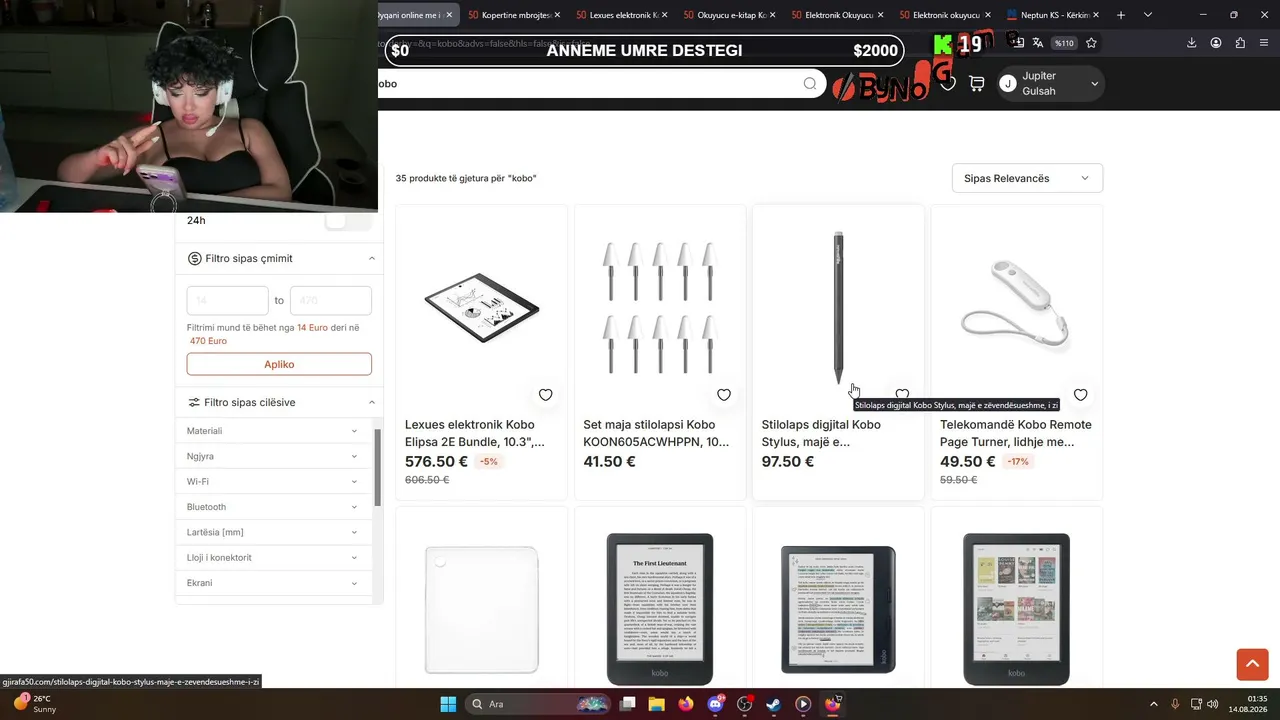Screen dimensions: 1280x720
Task: Switch to the Lexues elektronik tab
Action: tap(622, 15)
